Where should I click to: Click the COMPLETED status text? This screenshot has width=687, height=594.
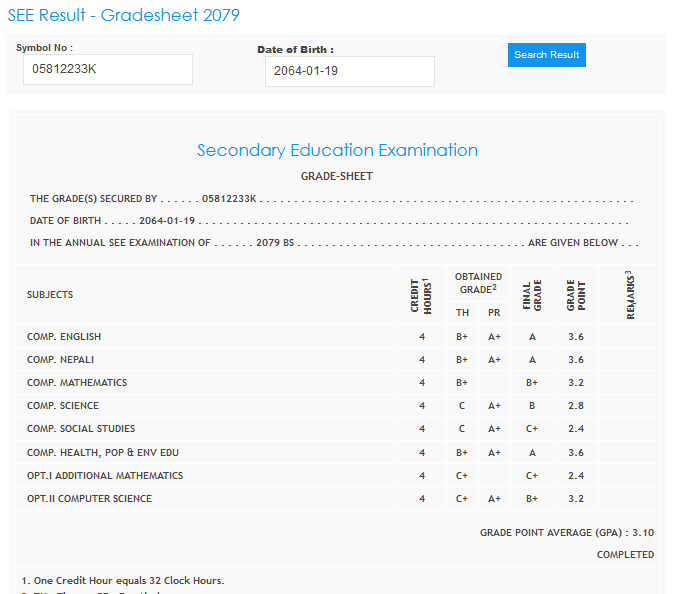pyautogui.click(x=625, y=554)
